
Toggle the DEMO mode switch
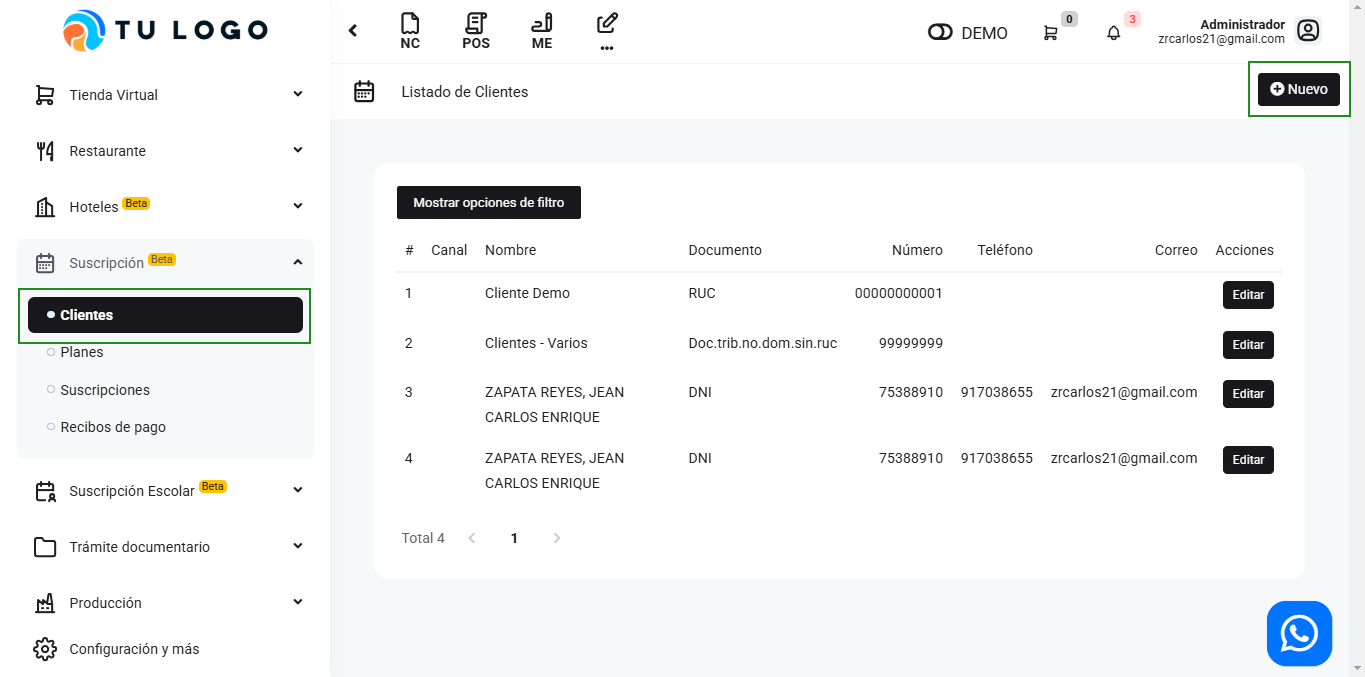[x=940, y=33]
